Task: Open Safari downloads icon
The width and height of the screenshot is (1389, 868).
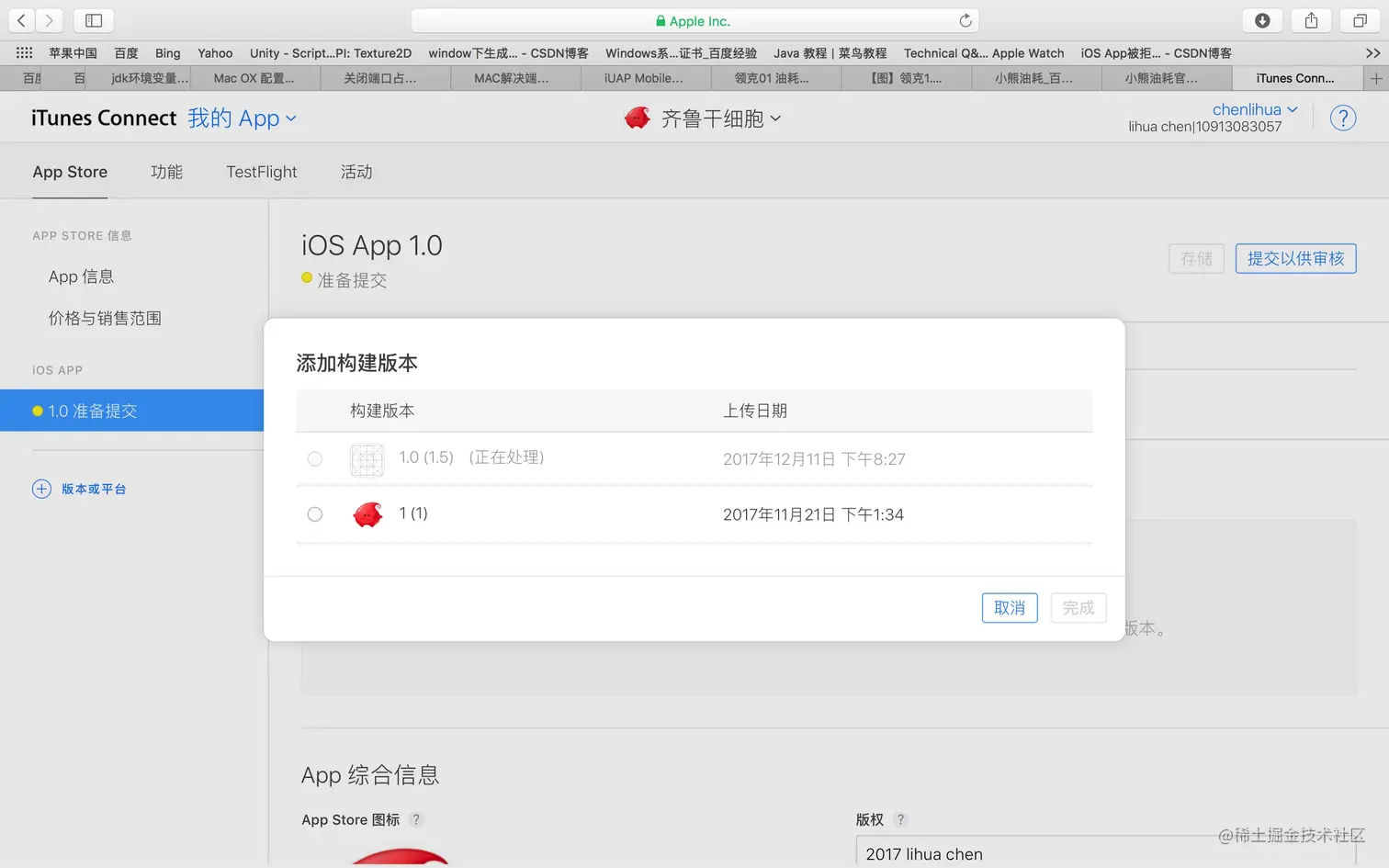Action: (1262, 20)
